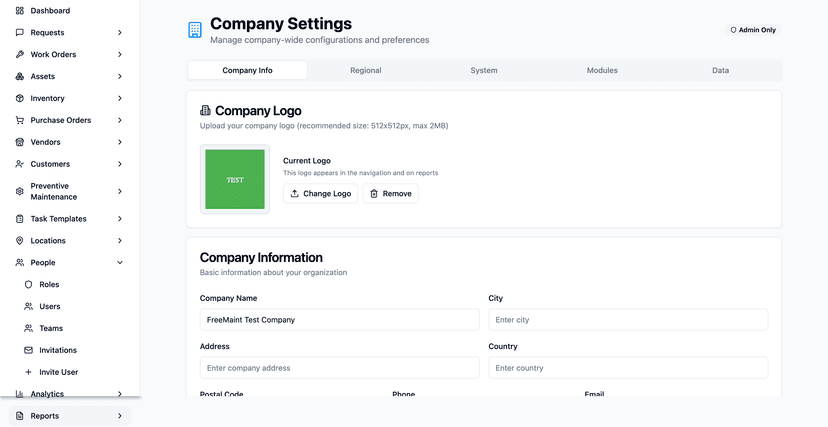Viewport: 828px width, 427px height.
Task: Click the Assets cubes icon
Action: [x=20, y=76]
